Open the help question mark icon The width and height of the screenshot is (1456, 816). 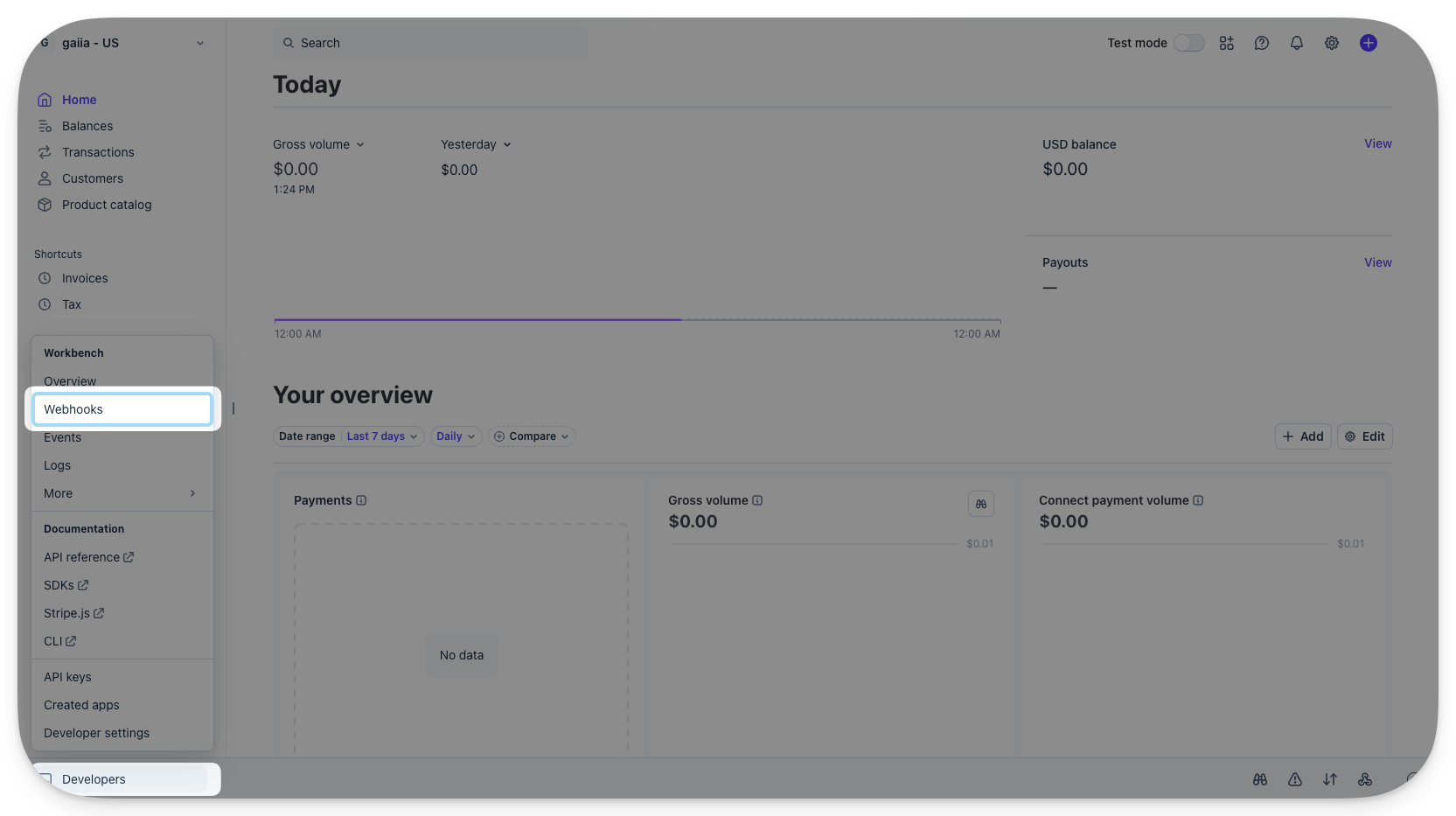pyautogui.click(x=1262, y=43)
